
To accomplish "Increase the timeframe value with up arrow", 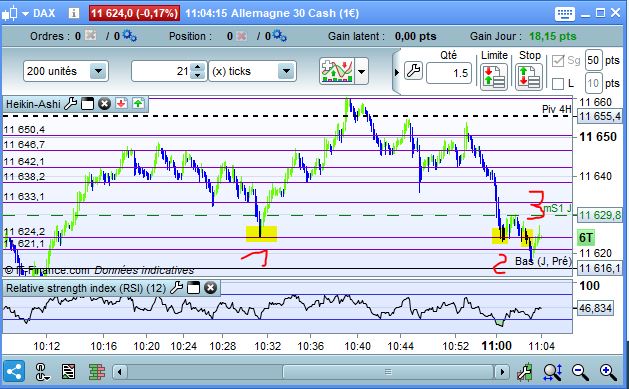I will [197, 67].
